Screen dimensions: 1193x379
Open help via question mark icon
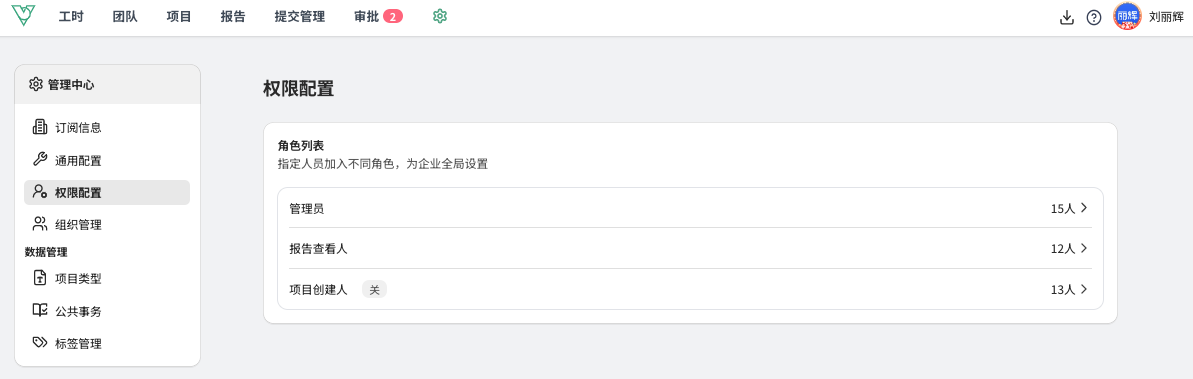click(1093, 17)
